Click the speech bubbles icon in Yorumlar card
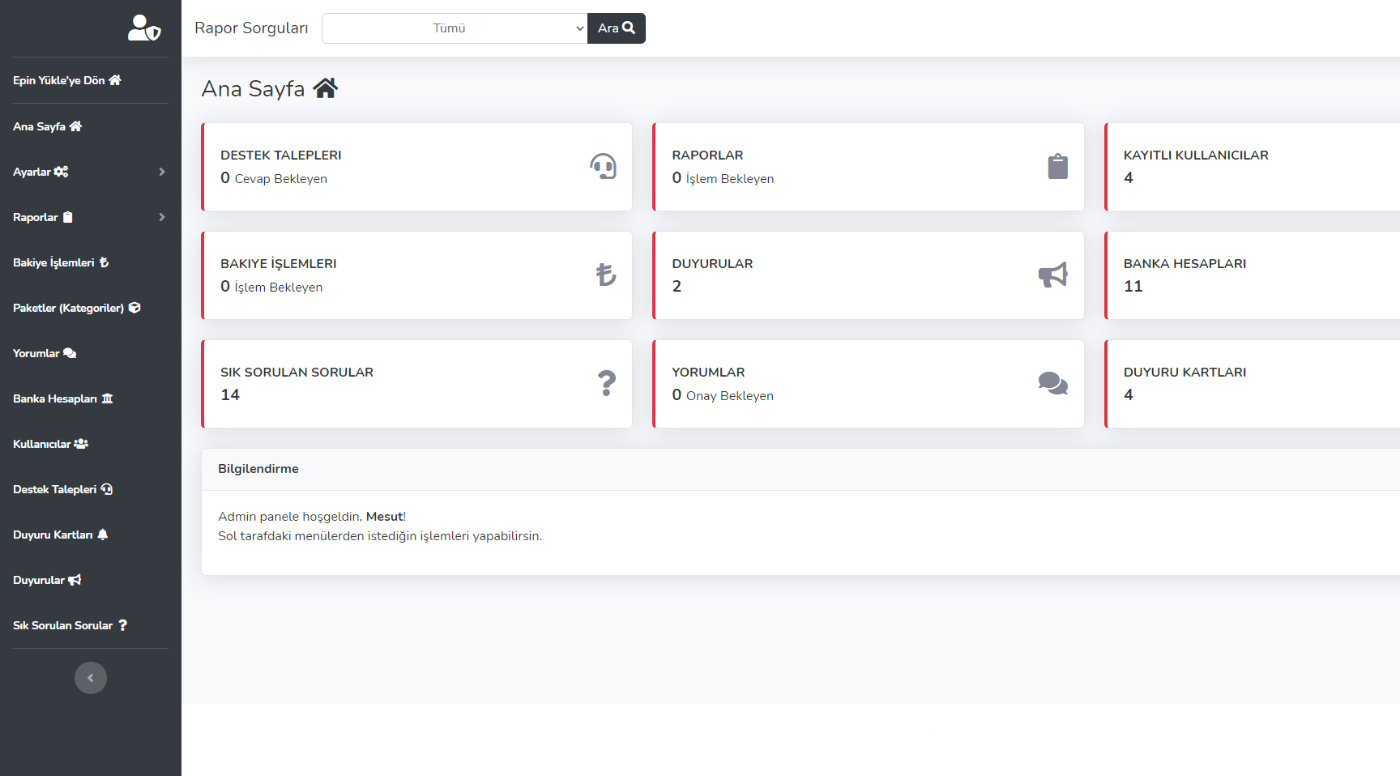 click(1052, 383)
